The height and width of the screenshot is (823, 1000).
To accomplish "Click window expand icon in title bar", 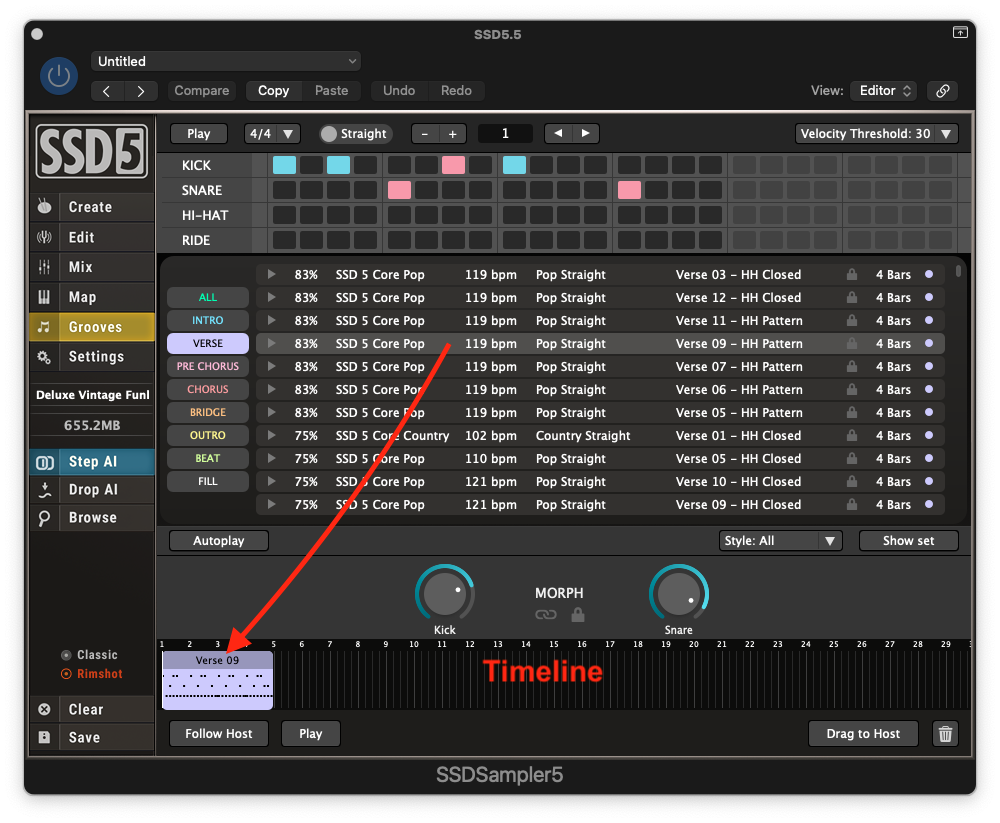I will [960, 32].
